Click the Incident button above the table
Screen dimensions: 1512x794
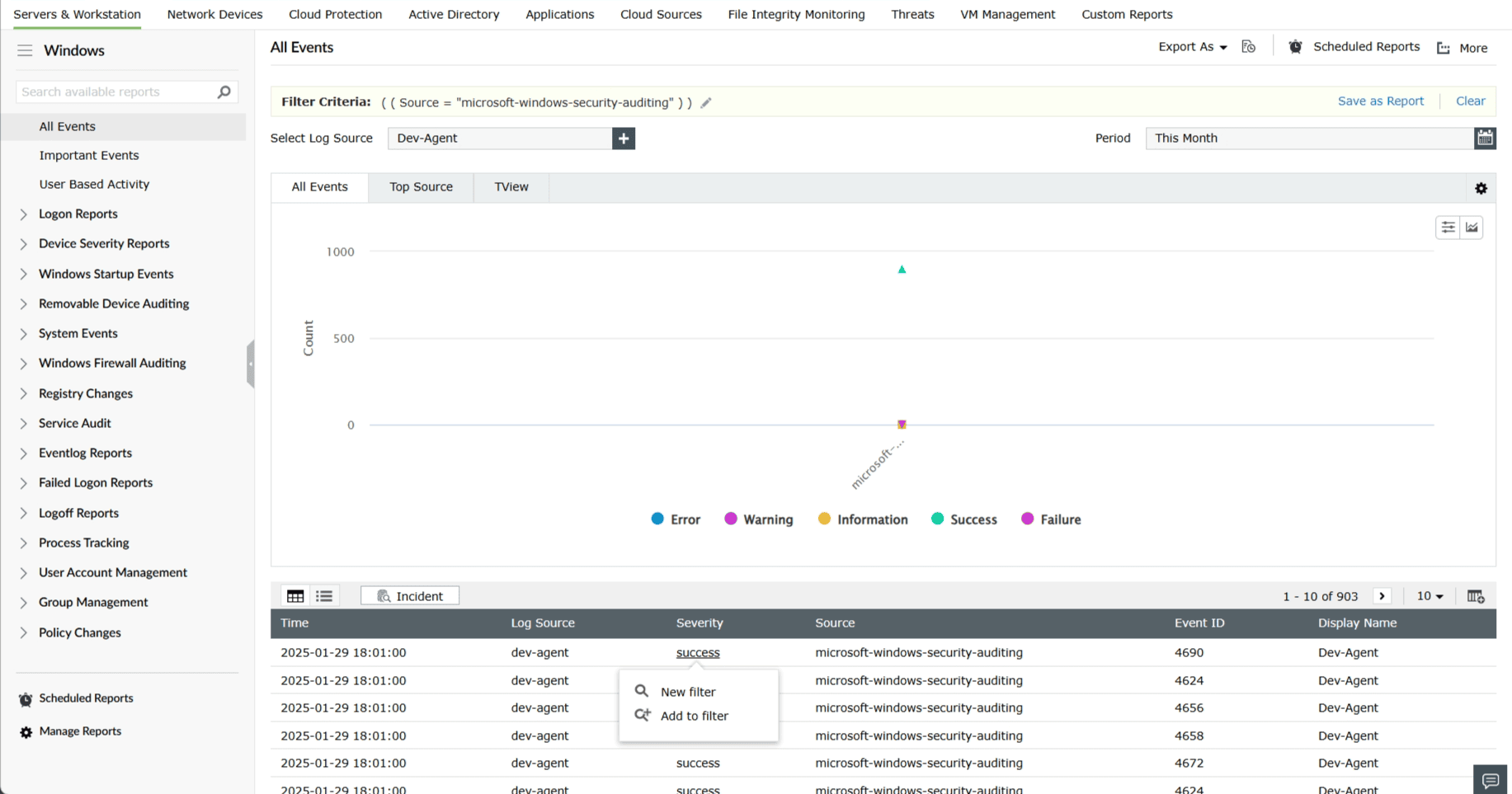[409, 595]
